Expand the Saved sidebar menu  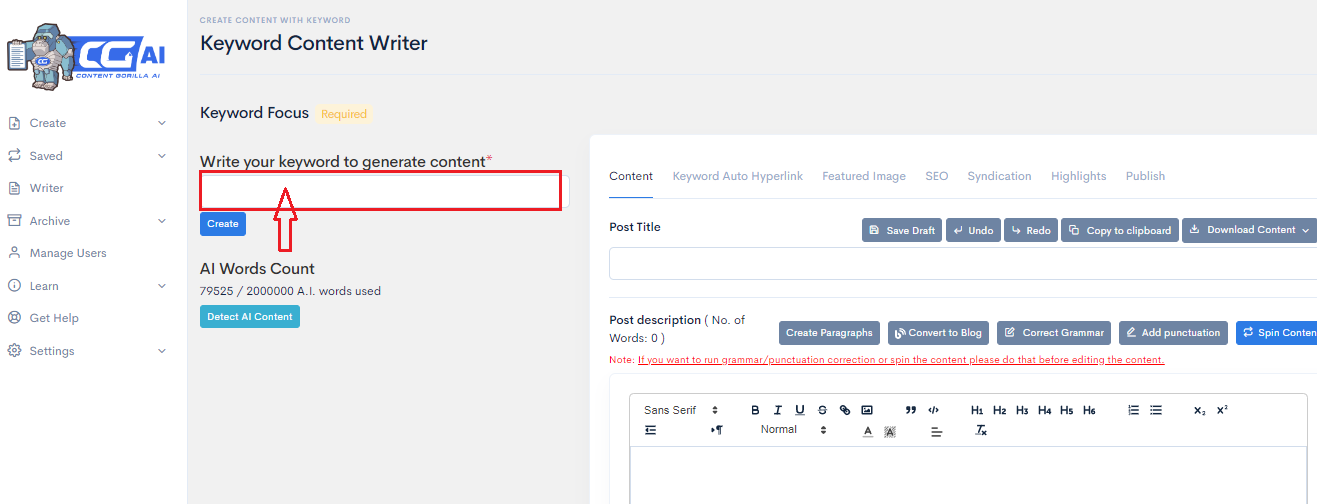(x=85, y=156)
